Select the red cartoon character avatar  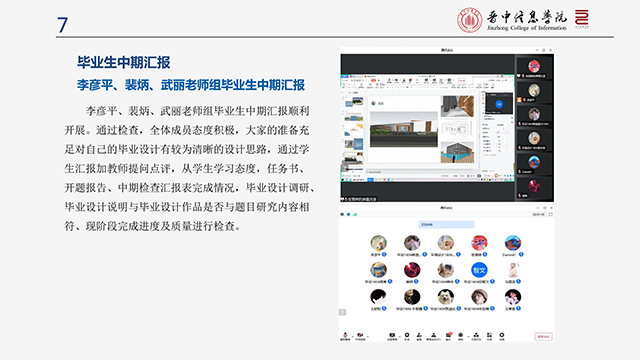pos(479,243)
